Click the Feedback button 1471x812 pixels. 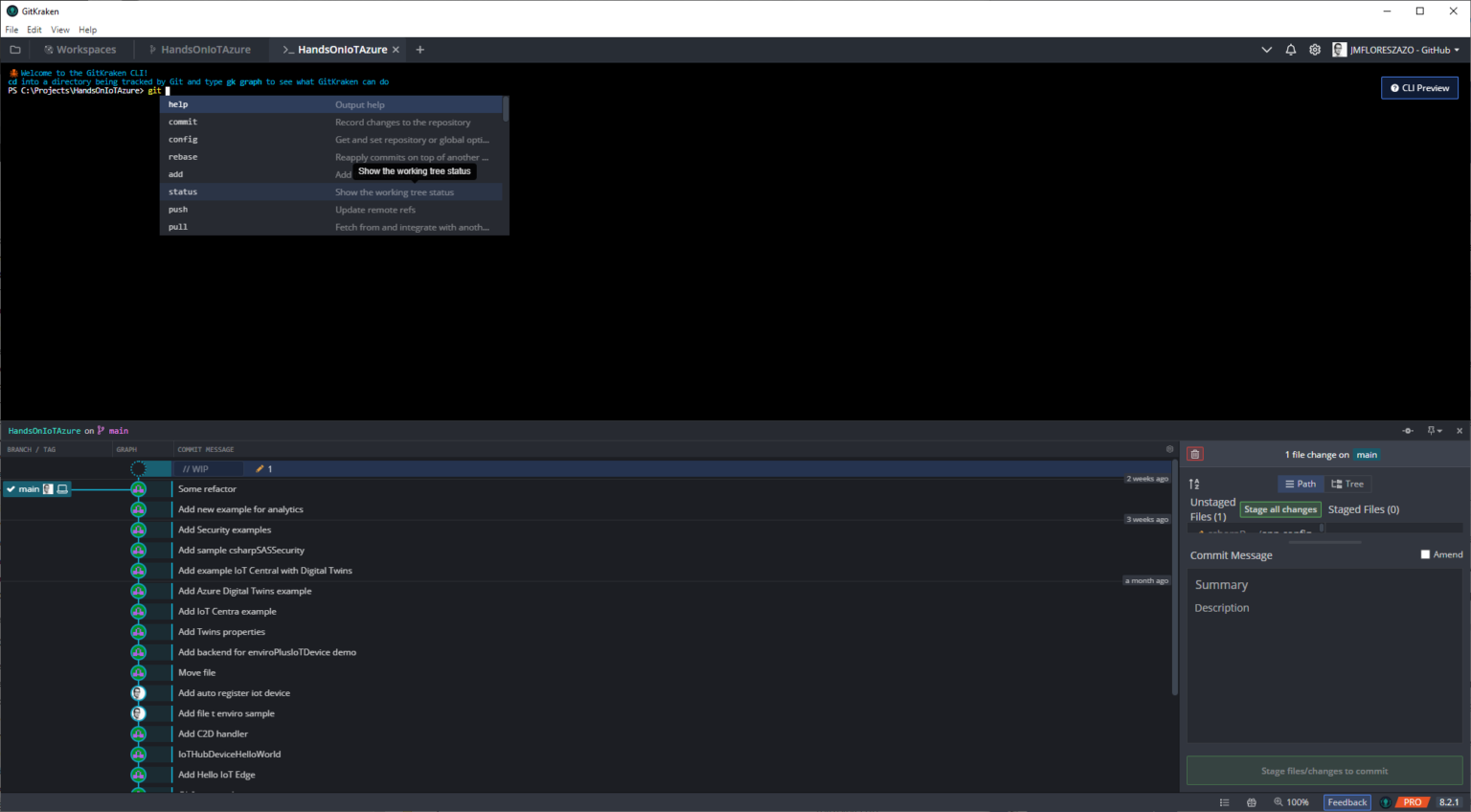pos(1347,802)
